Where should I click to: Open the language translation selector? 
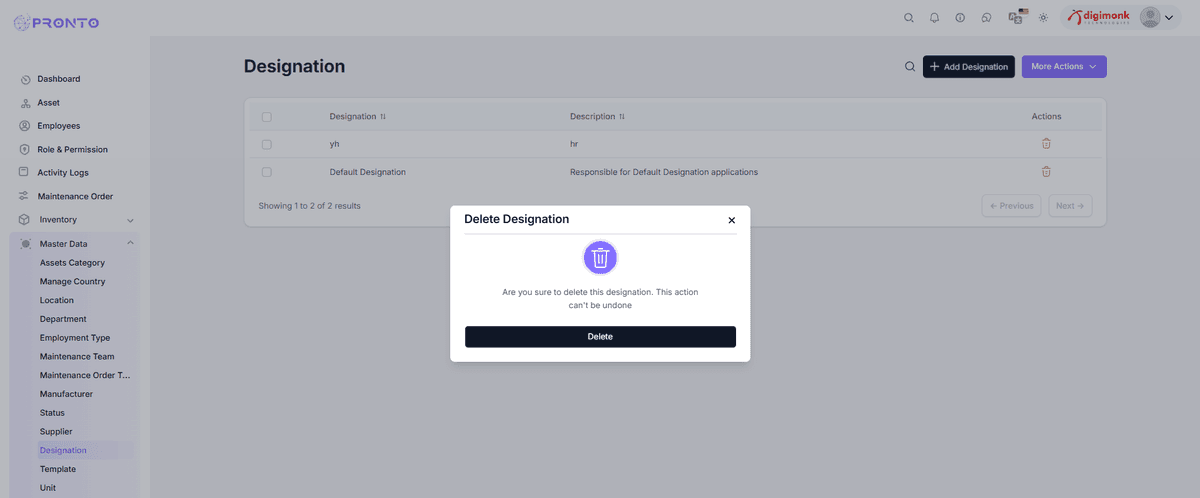[x=1016, y=17]
